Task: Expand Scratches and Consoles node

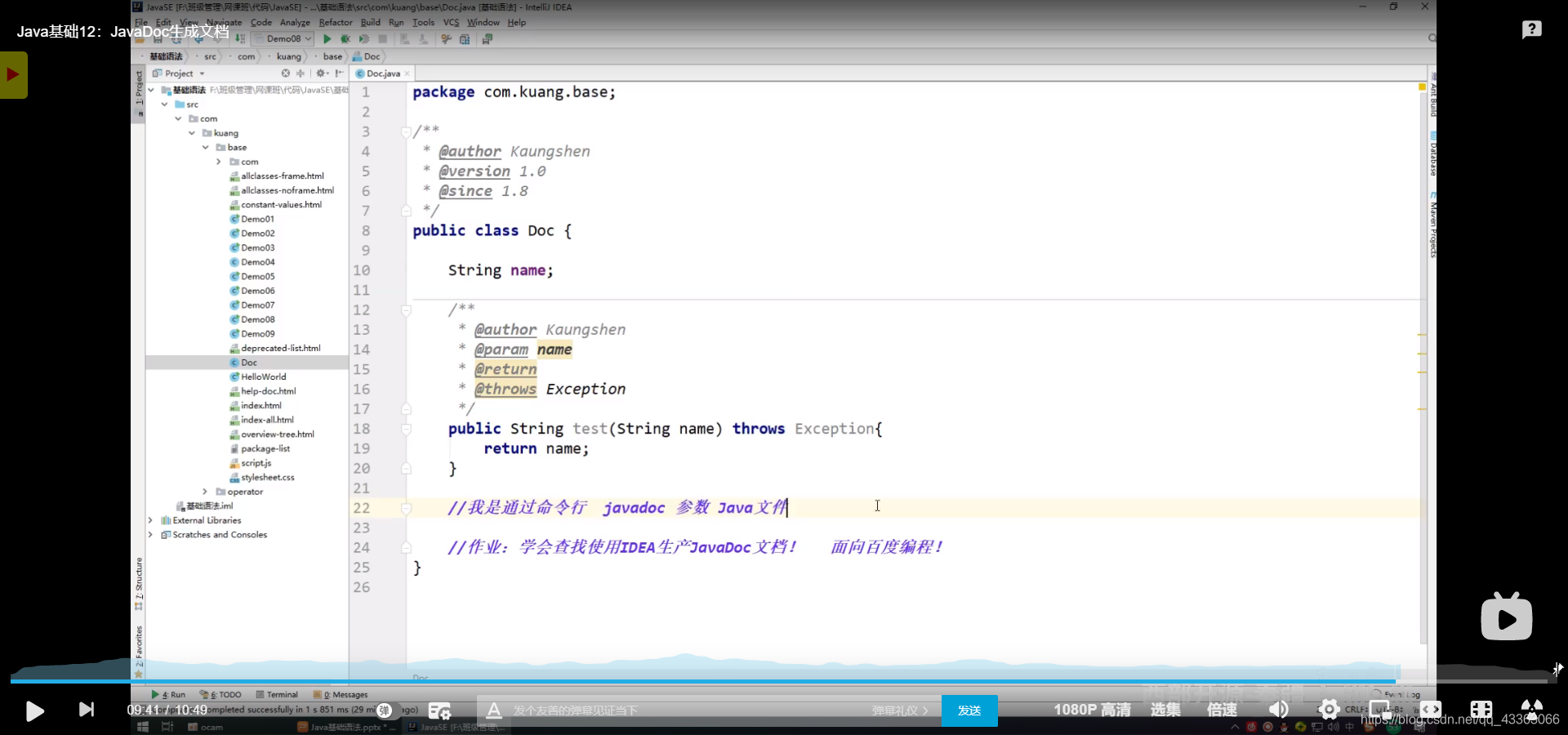Action: (150, 535)
